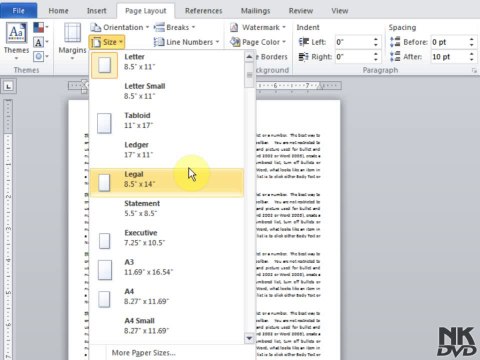480x360 pixels.
Task: Open the Mailings tab
Action: click(x=255, y=11)
